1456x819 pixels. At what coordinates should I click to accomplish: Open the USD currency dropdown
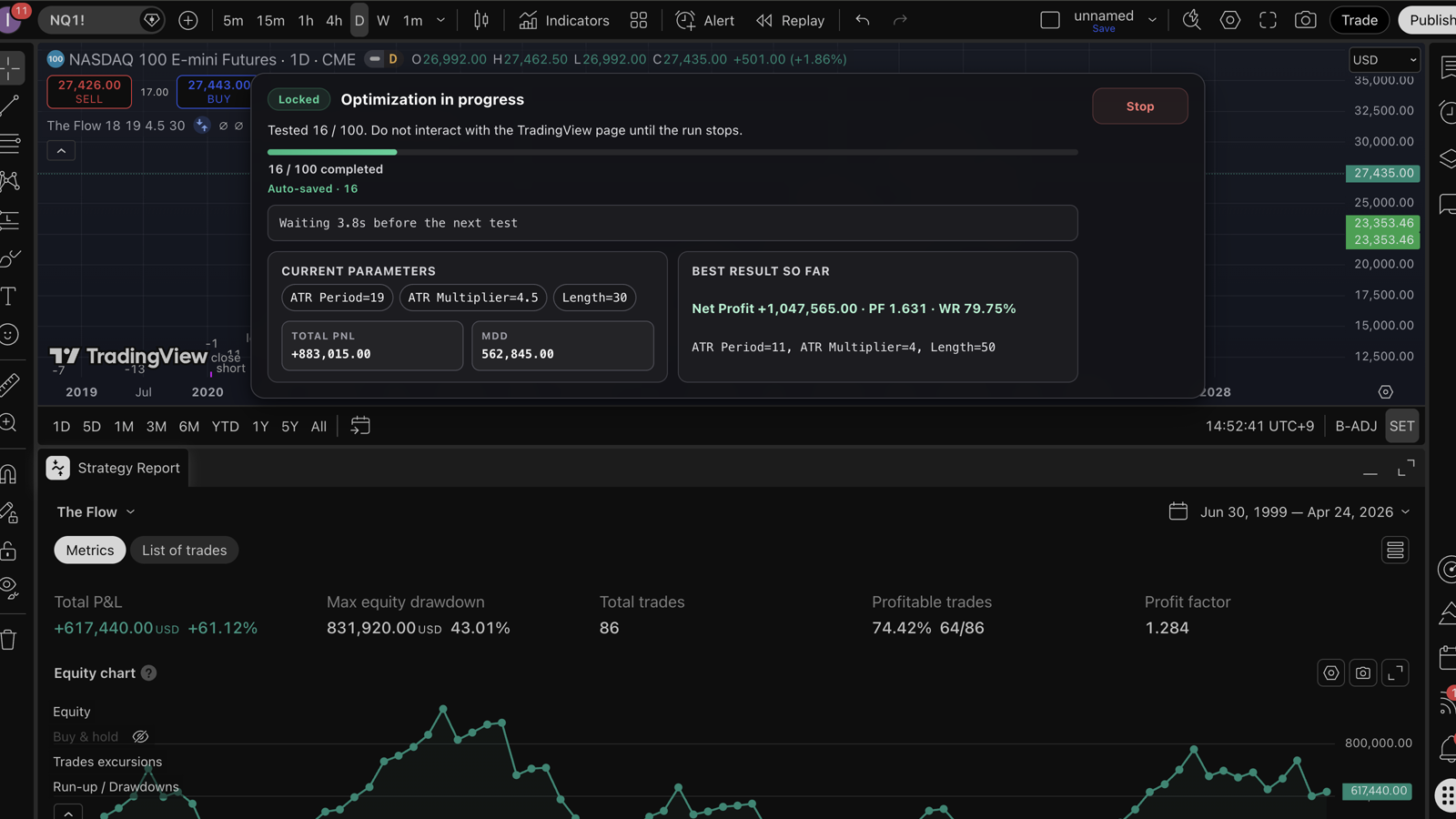coord(1384,60)
